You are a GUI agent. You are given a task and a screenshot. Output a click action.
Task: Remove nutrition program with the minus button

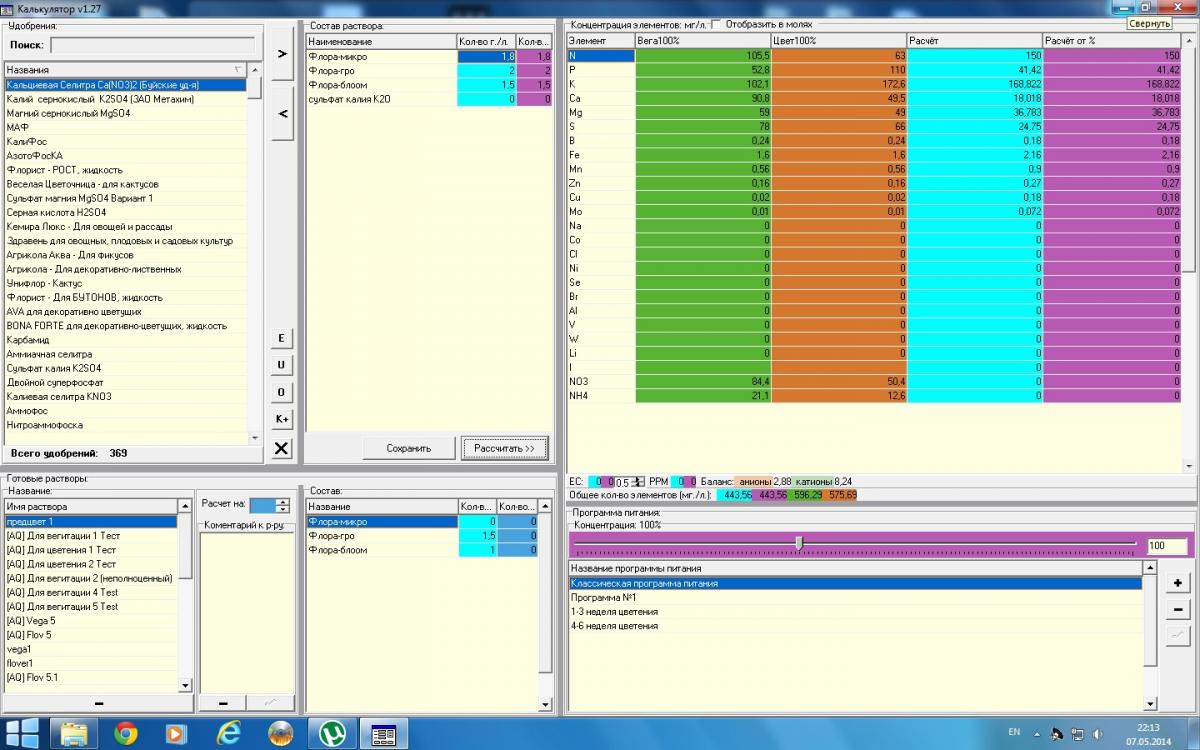click(1178, 609)
